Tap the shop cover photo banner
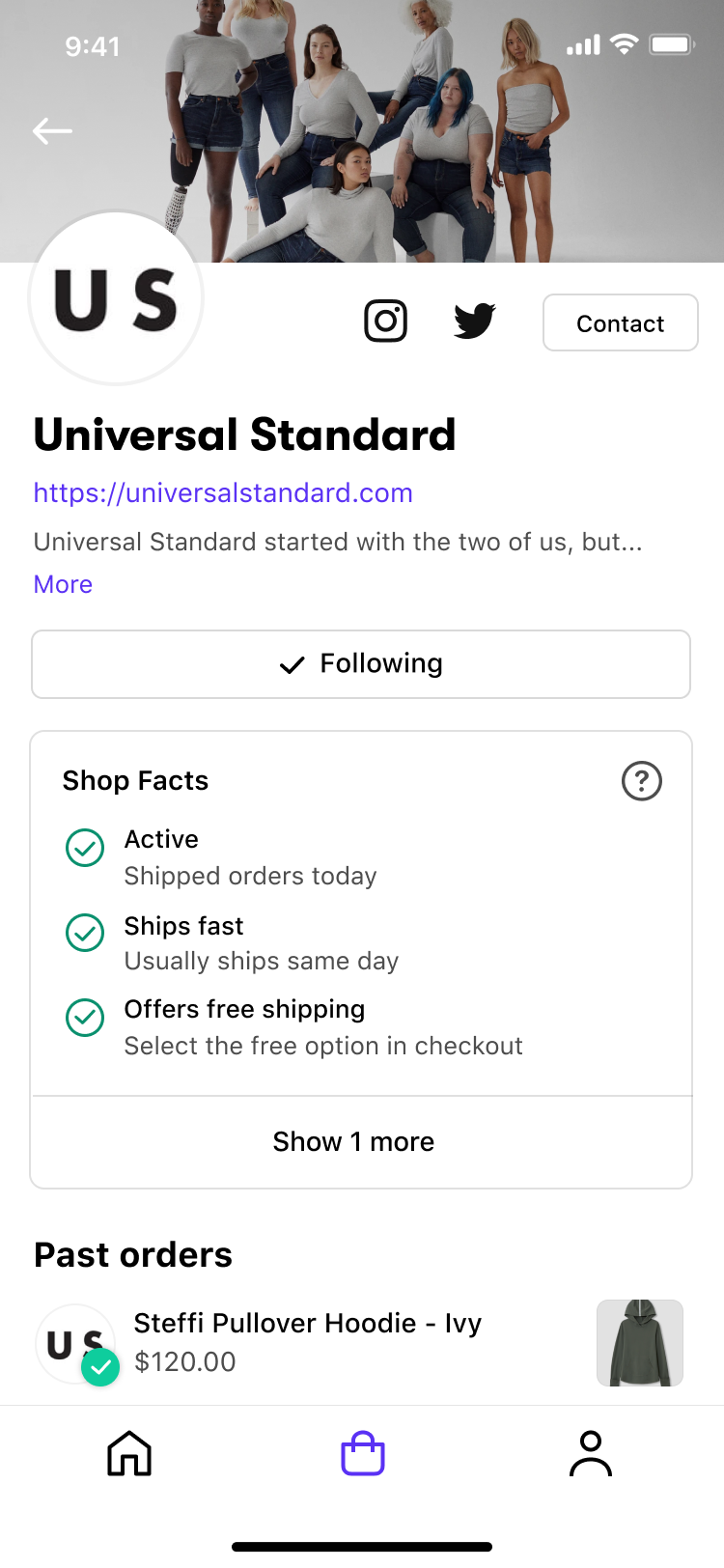 362,131
